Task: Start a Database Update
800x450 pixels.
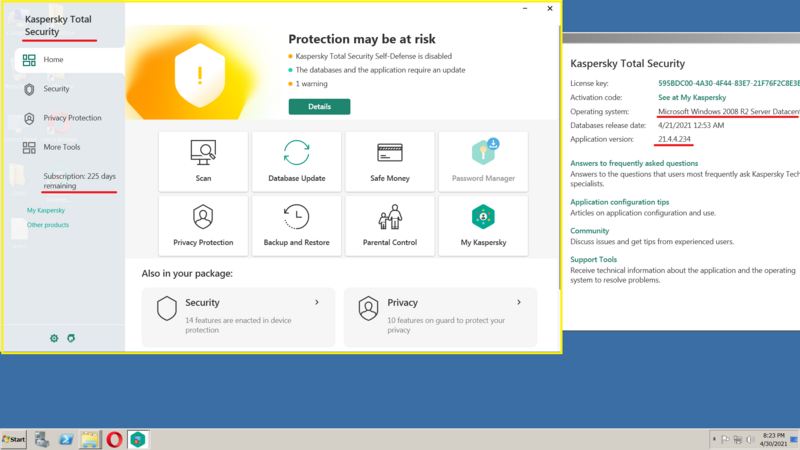Action: coord(296,161)
